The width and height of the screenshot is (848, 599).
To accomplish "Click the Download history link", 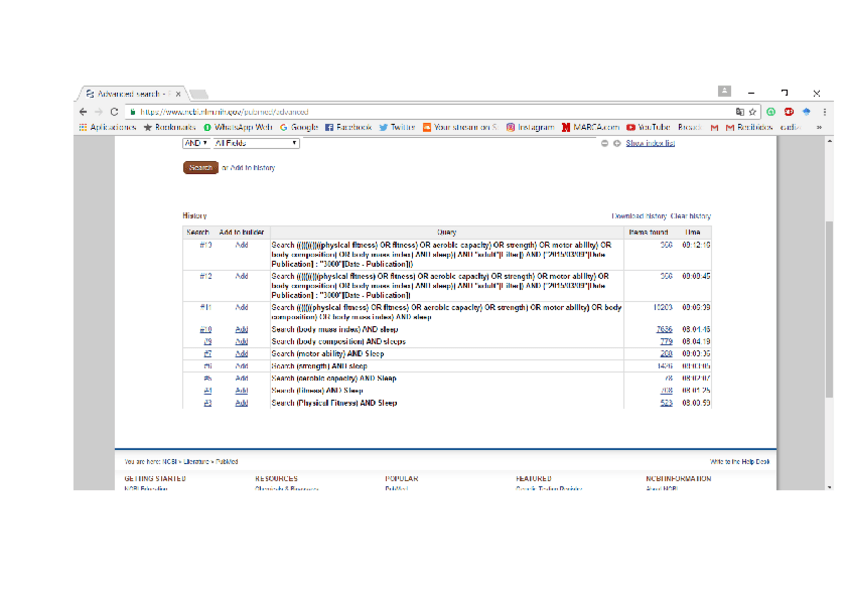I will click(639, 216).
